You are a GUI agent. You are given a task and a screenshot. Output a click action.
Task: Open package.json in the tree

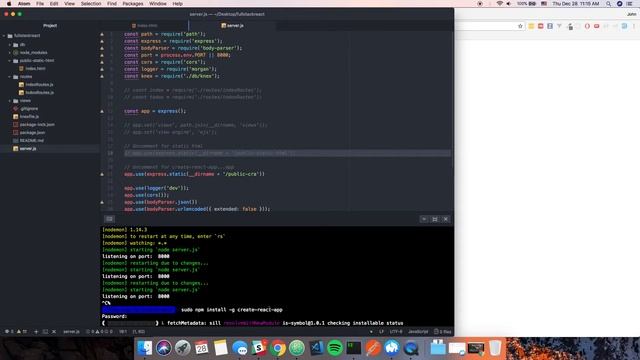(x=32, y=133)
